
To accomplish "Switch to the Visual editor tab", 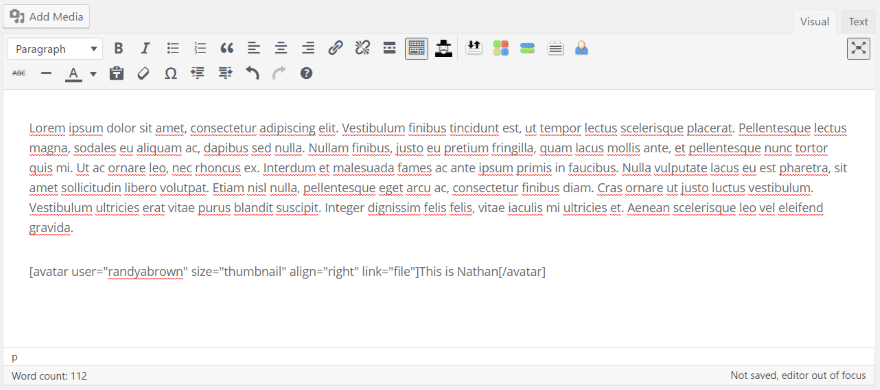I will click(814, 22).
